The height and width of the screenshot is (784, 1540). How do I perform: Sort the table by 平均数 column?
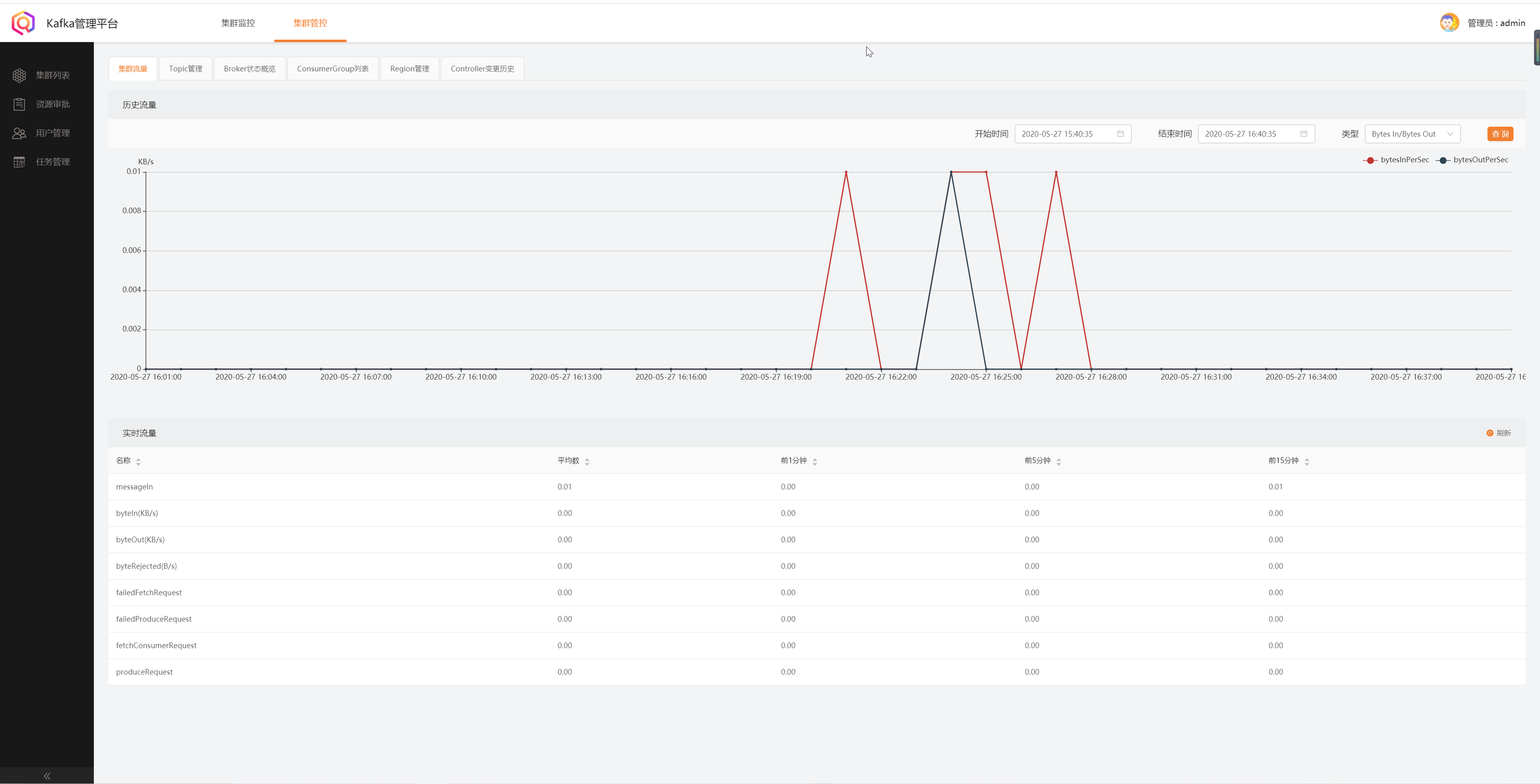point(587,461)
